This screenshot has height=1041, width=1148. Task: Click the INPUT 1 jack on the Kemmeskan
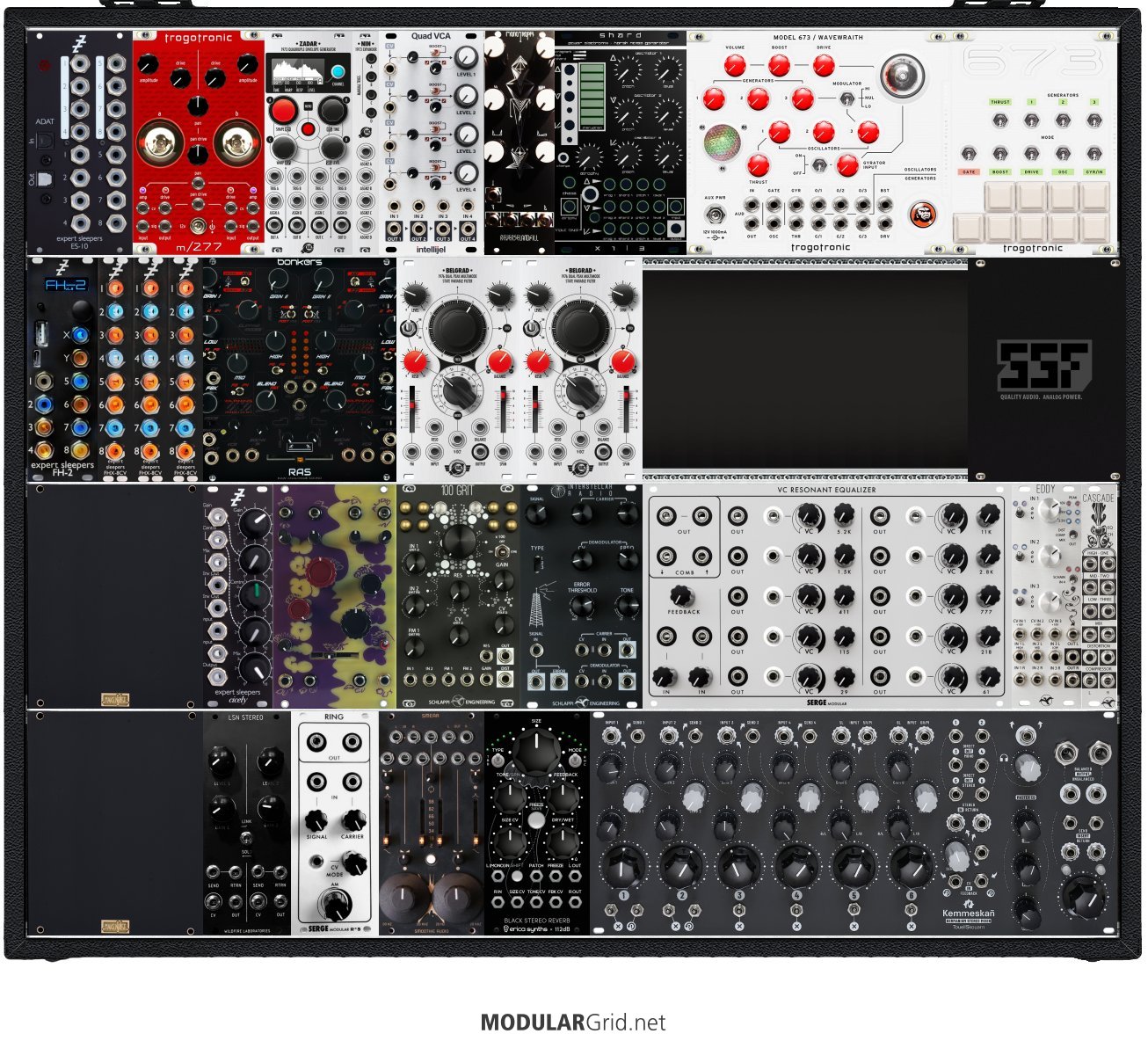[609, 735]
